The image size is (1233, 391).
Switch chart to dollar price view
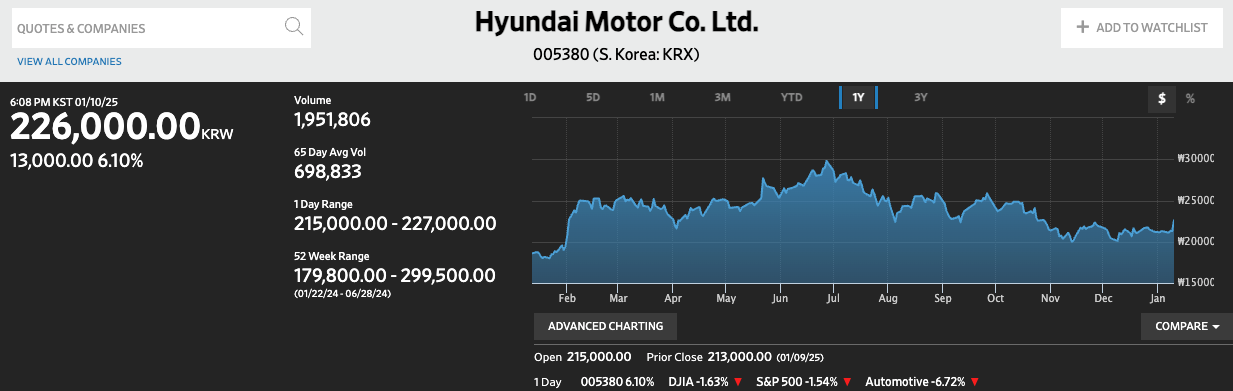coord(1162,98)
